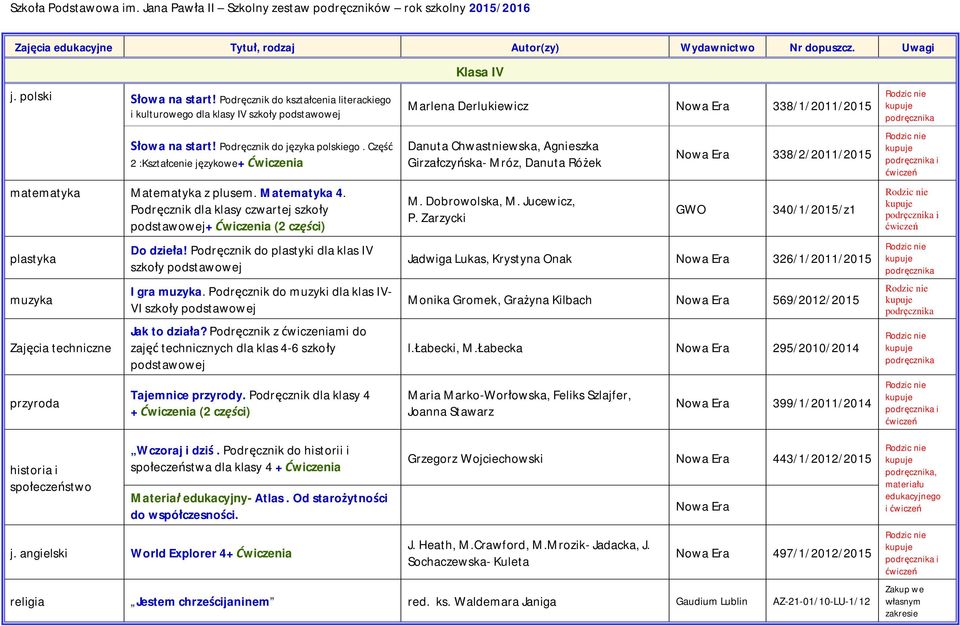Select approval number "AZ-21-01/10-LU-1/12"

tap(821, 601)
